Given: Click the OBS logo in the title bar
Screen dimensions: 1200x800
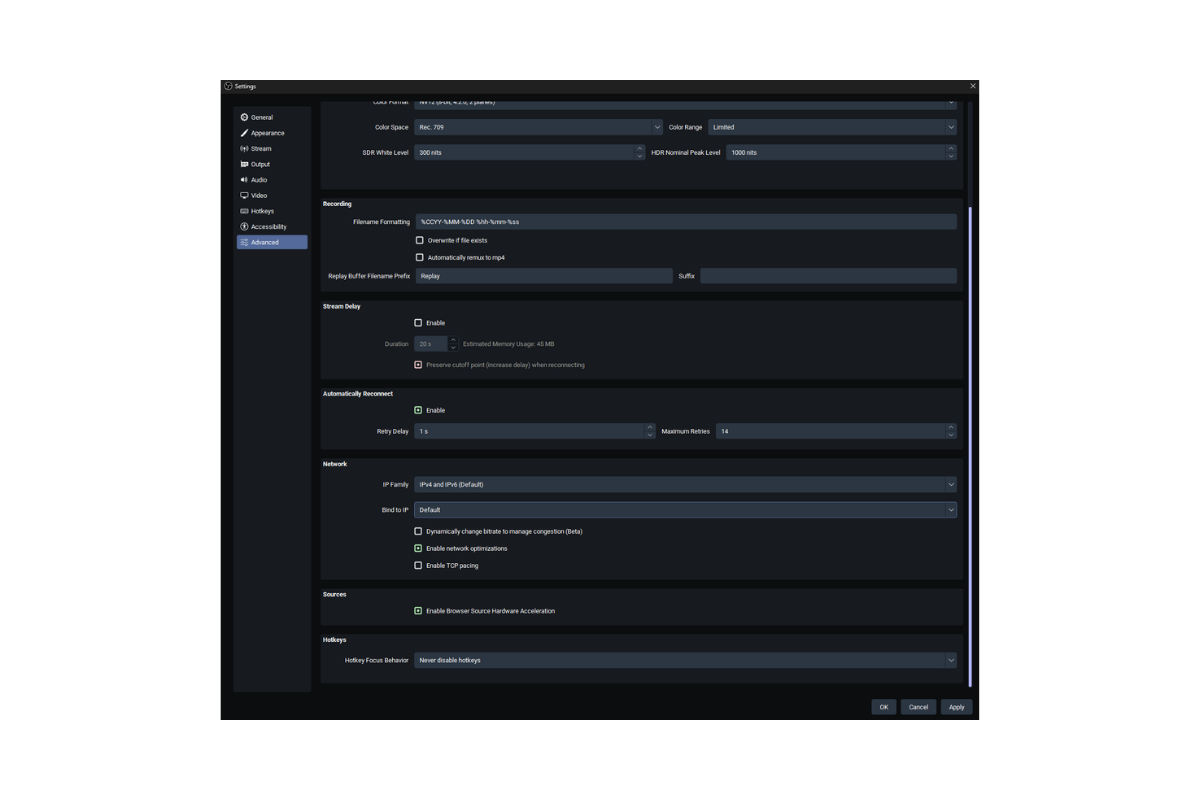Looking at the screenshot, I should click(228, 86).
